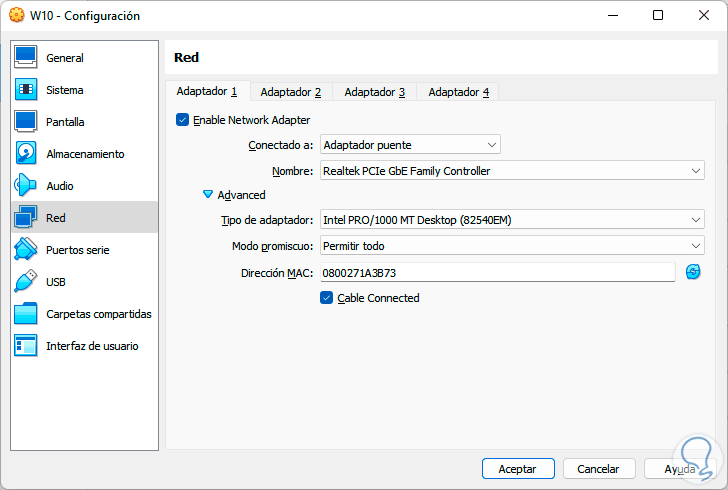The height and width of the screenshot is (490, 728).
Task: Click the Carpetas compartidas folder icon
Action: point(26,314)
